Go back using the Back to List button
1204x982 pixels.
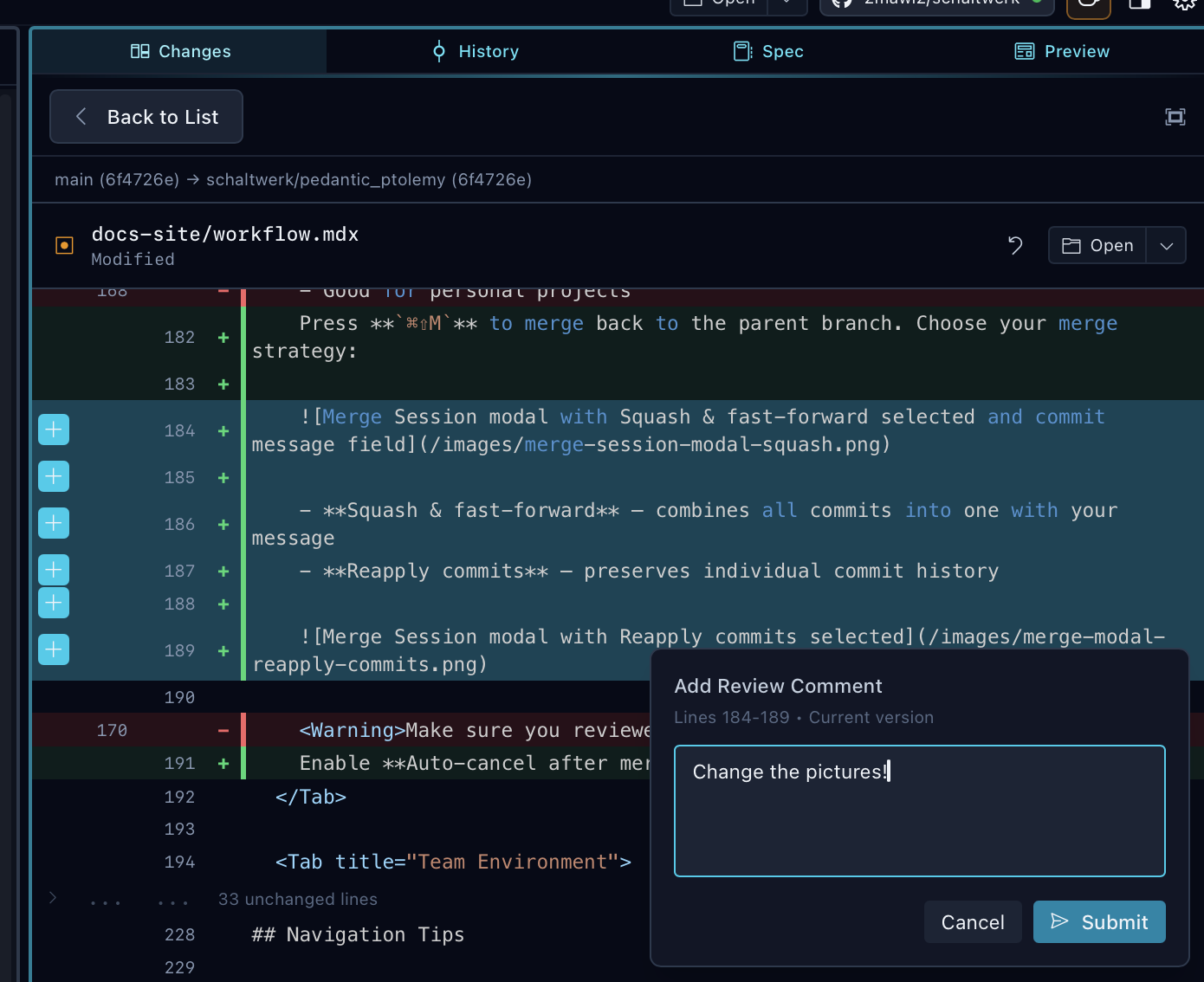[x=146, y=116]
